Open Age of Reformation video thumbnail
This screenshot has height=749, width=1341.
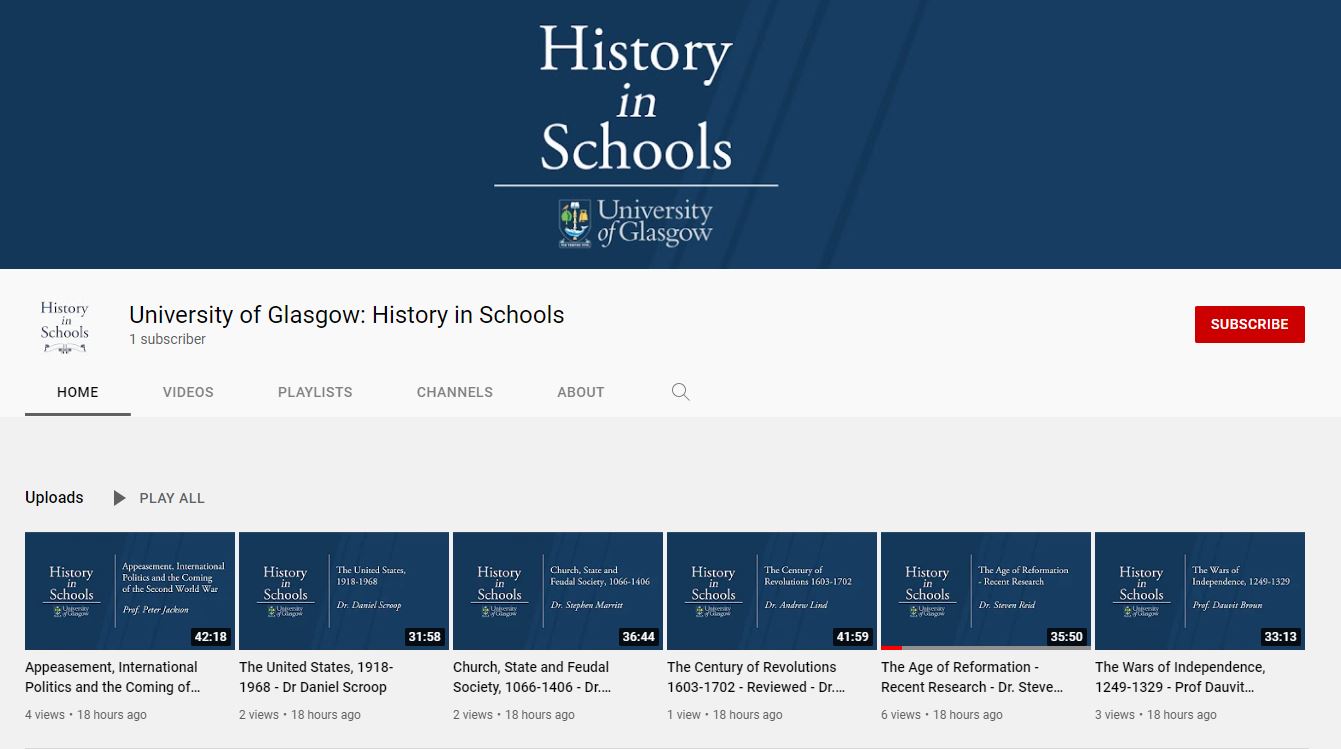(x=986, y=591)
